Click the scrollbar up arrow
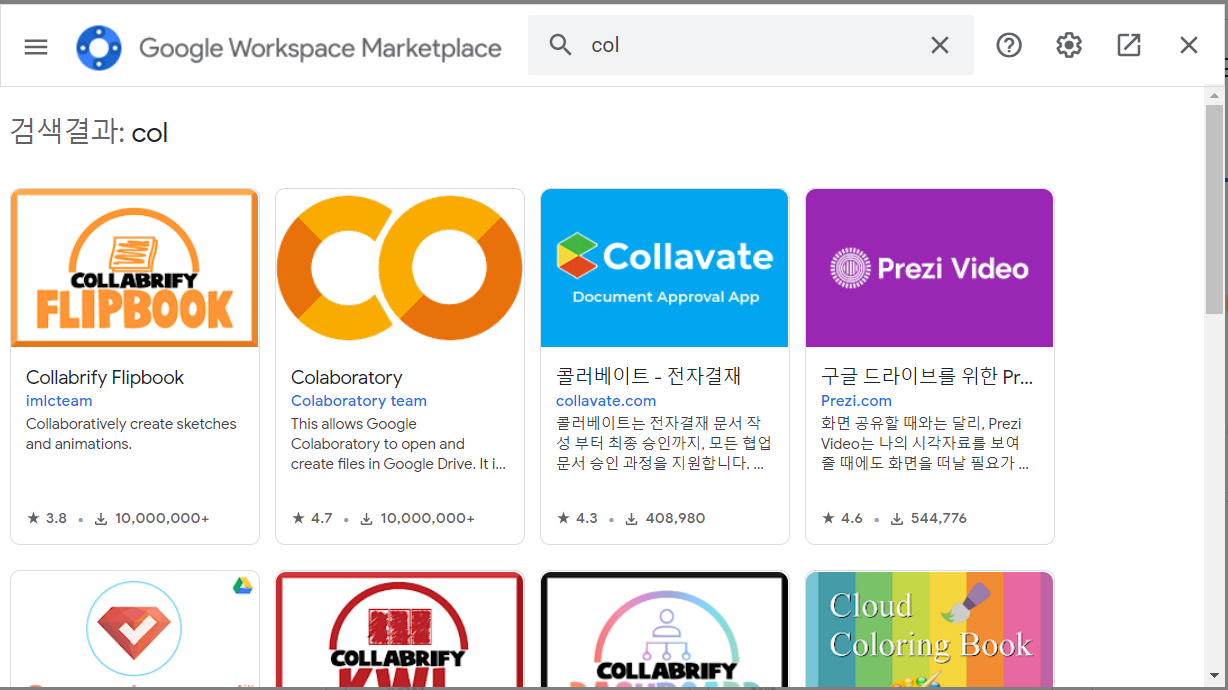The height and width of the screenshot is (690, 1228). click(1214, 95)
